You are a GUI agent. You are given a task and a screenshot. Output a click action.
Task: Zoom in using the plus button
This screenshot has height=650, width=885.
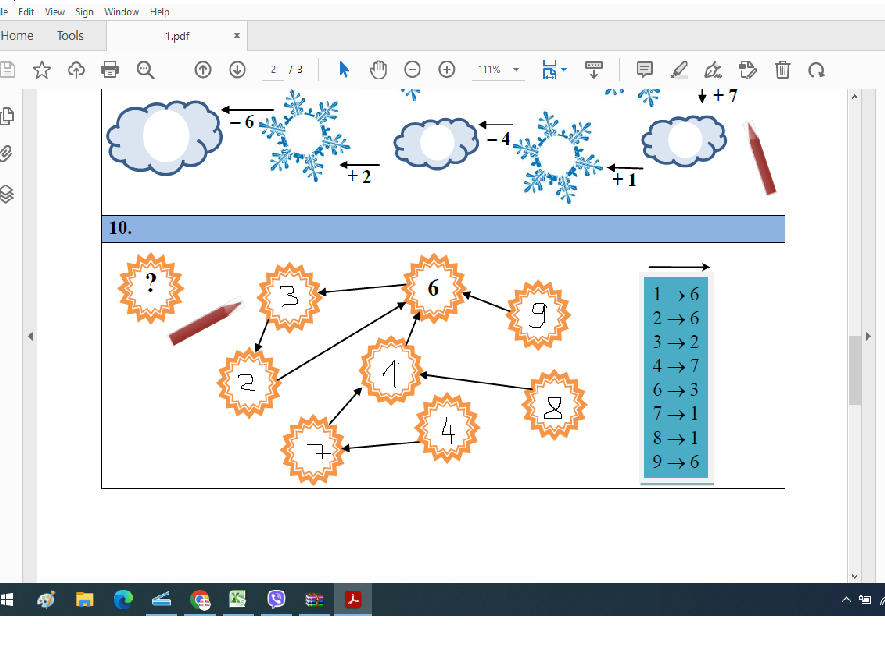pyautogui.click(x=447, y=69)
